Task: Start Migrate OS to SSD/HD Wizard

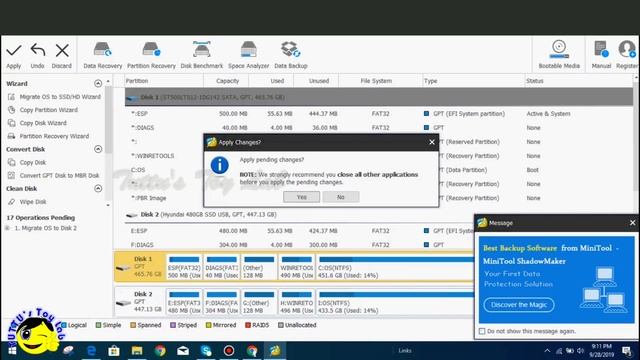Action: click(x=54, y=97)
